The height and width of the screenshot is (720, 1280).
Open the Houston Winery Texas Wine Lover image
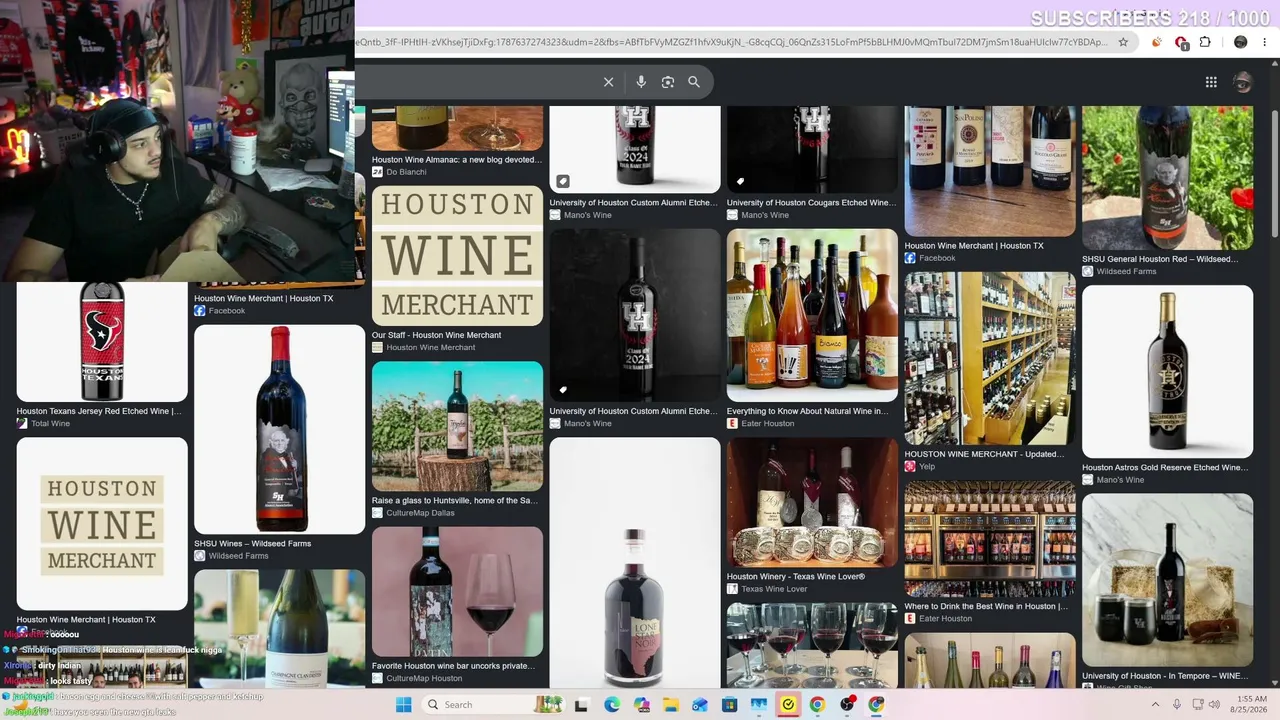pos(812,502)
